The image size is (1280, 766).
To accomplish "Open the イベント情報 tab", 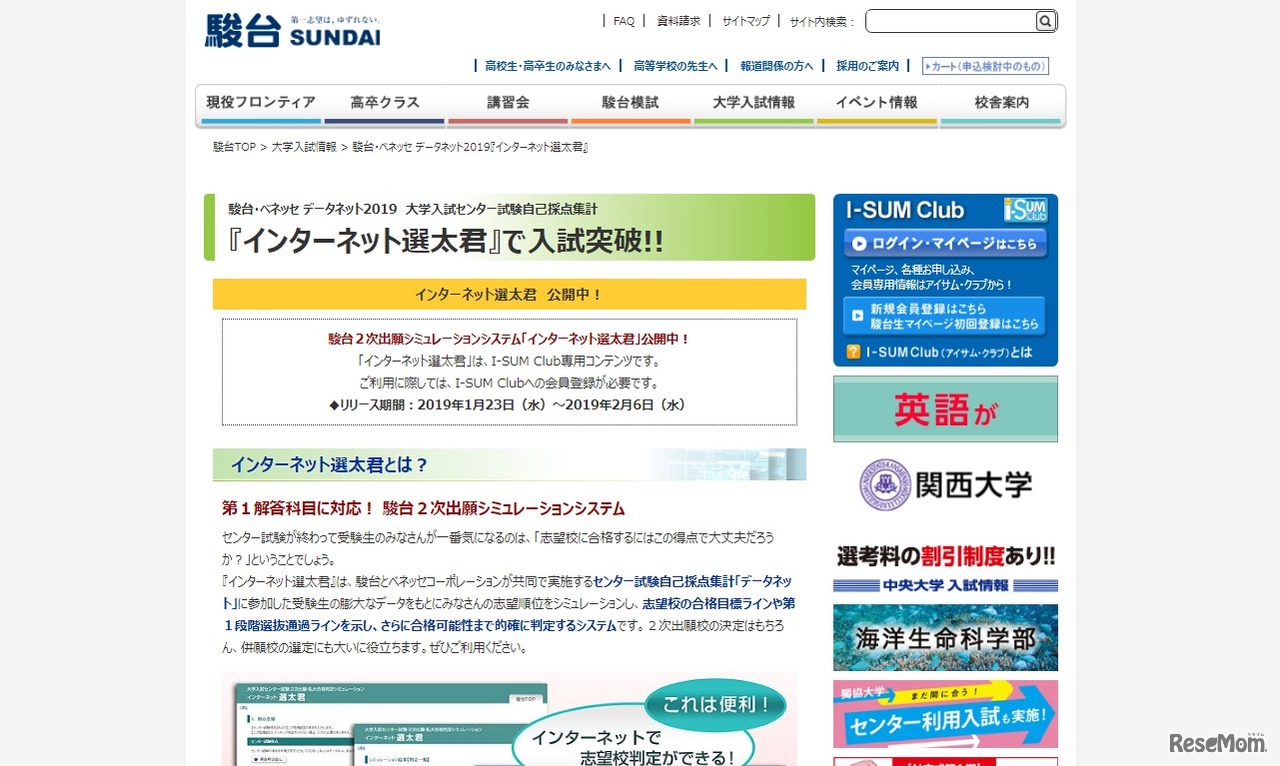I will coord(877,102).
